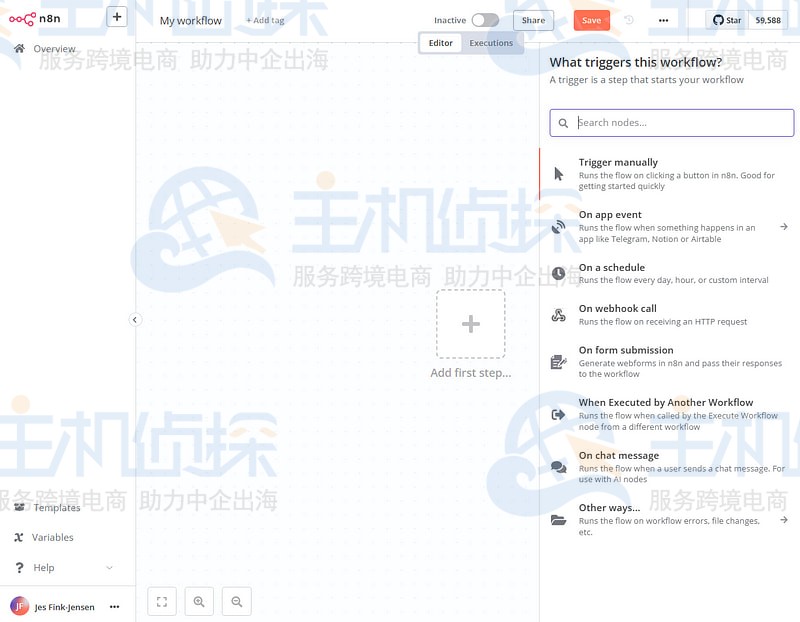Open user menu dots beside Jes Fink-Jensen
The height and width of the screenshot is (622, 800).
[115, 606]
